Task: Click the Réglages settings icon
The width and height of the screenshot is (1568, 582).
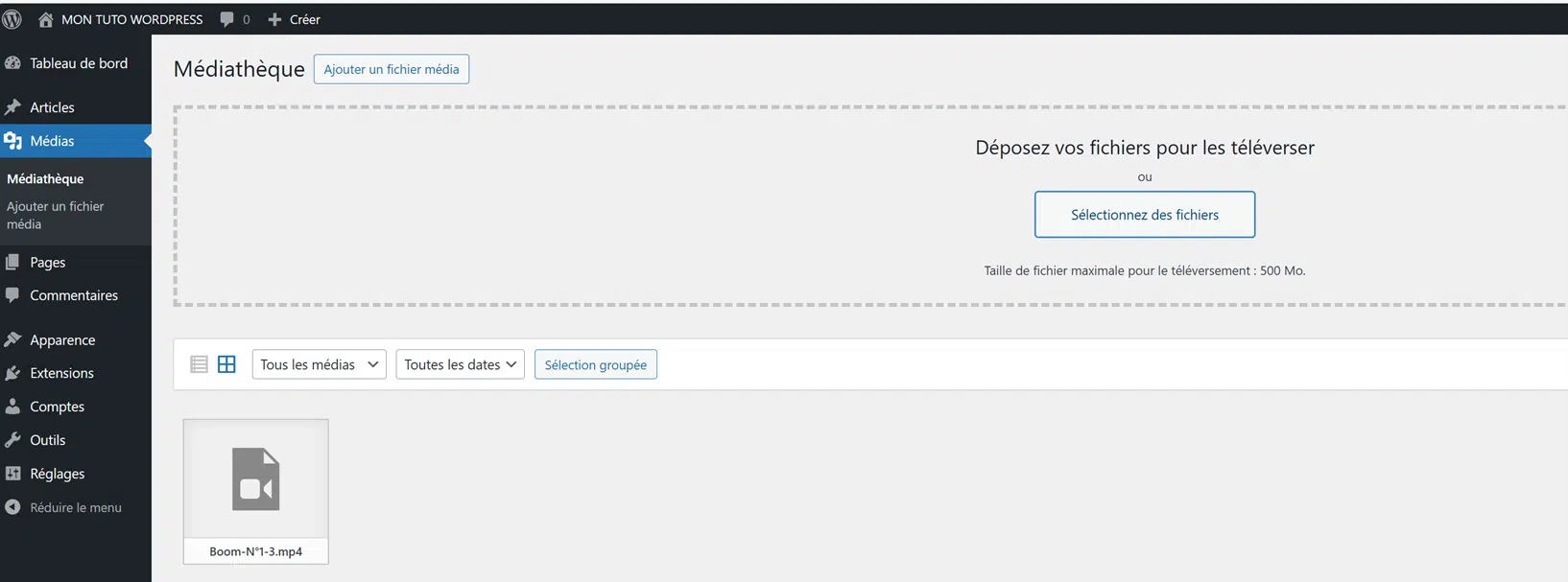Action: pos(12,474)
